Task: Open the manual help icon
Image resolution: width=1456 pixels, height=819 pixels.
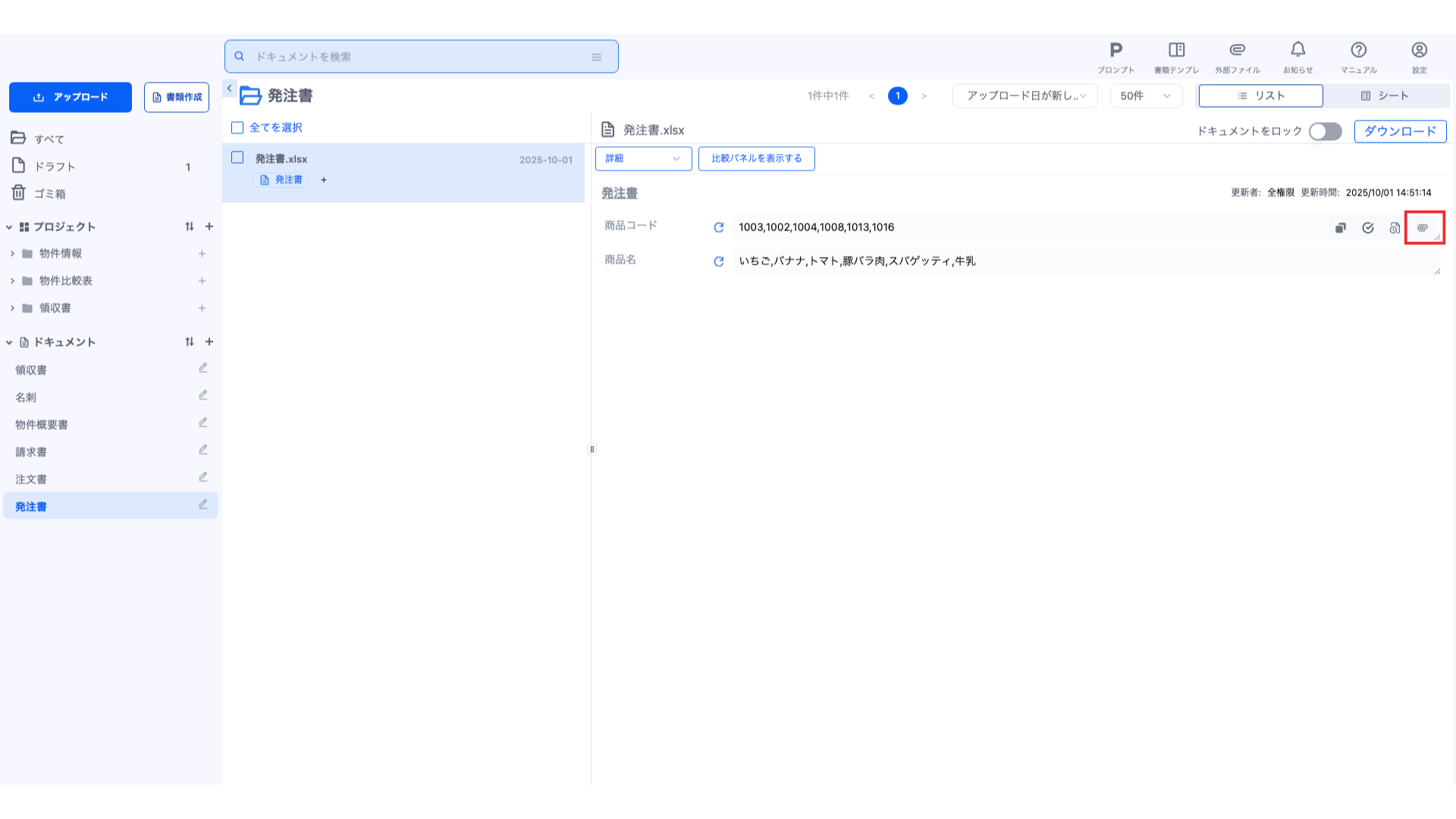Action: coord(1358,51)
